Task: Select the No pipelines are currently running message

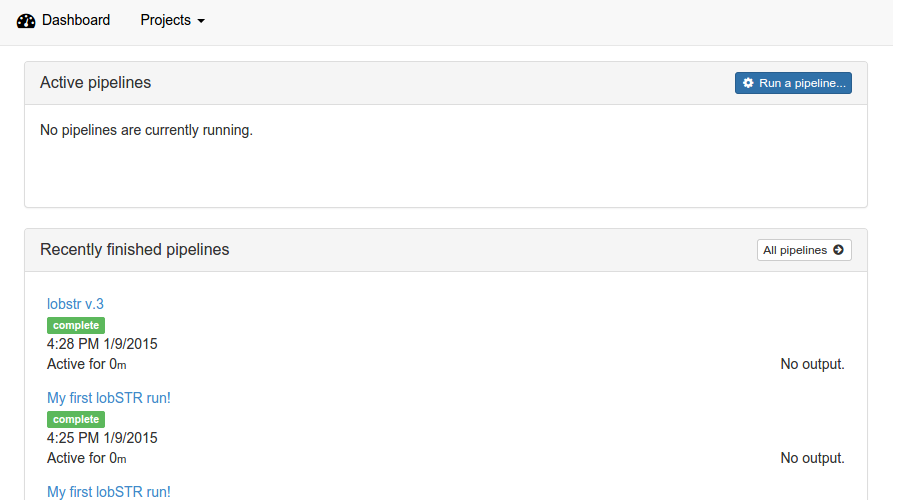Action: pos(146,130)
